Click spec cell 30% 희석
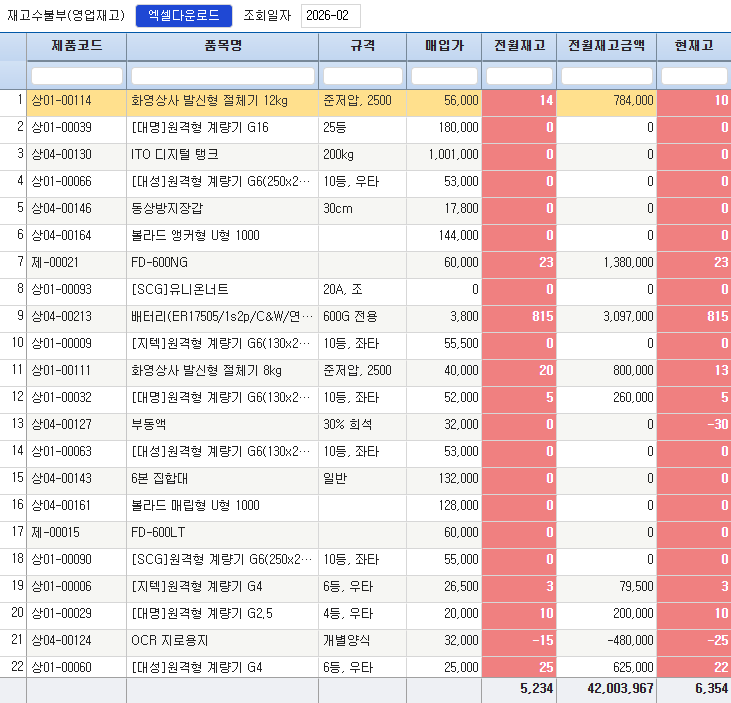 (348, 425)
